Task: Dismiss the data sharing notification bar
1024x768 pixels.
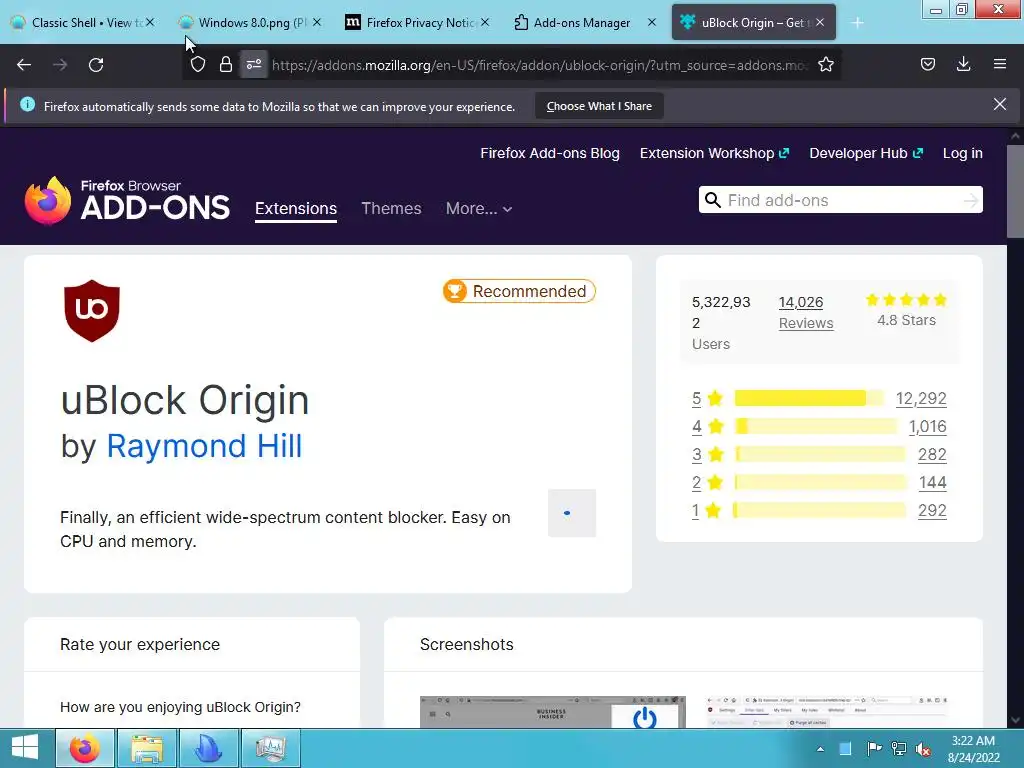Action: click(999, 104)
